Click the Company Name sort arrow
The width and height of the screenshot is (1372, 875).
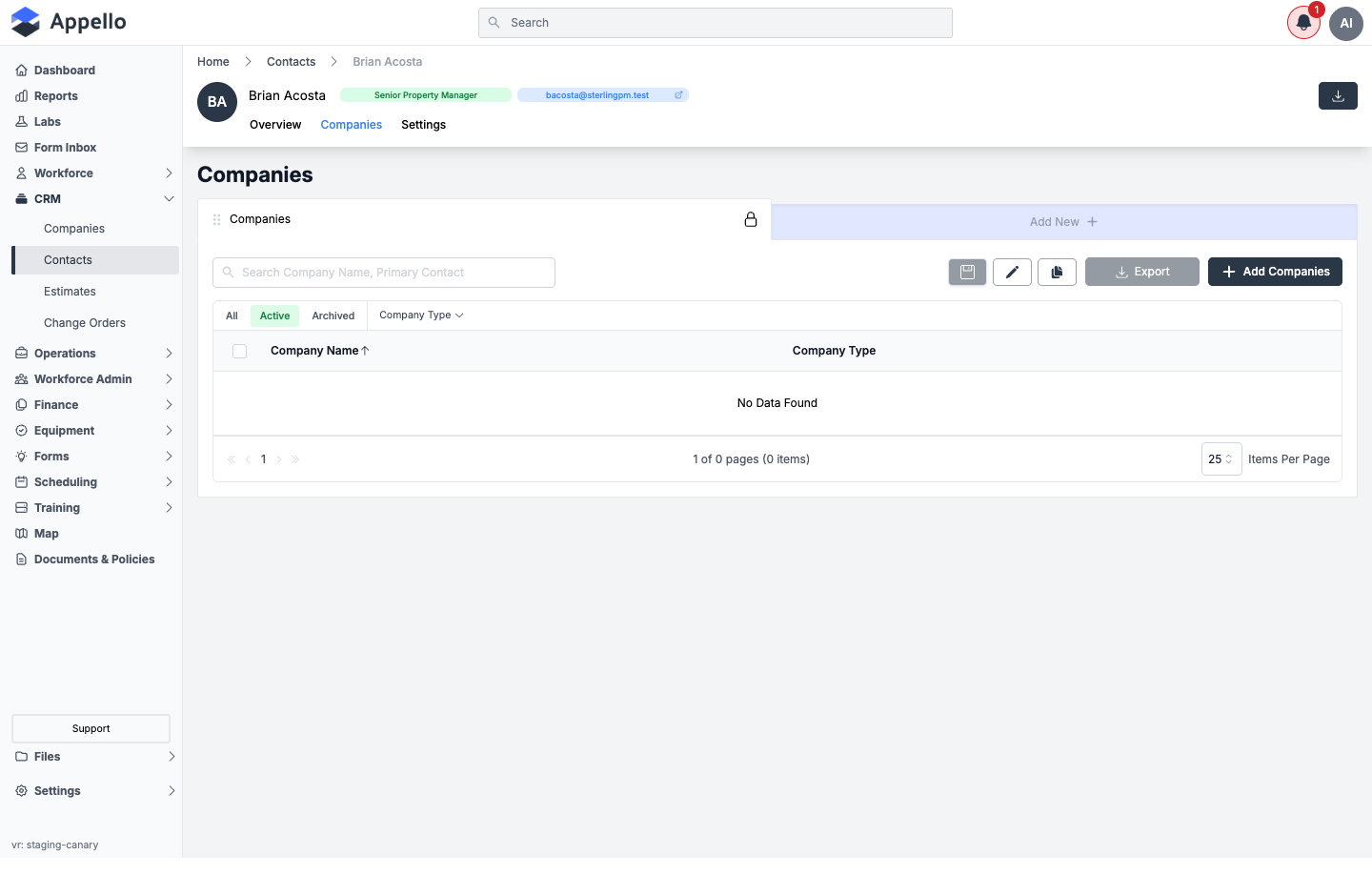[365, 351]
